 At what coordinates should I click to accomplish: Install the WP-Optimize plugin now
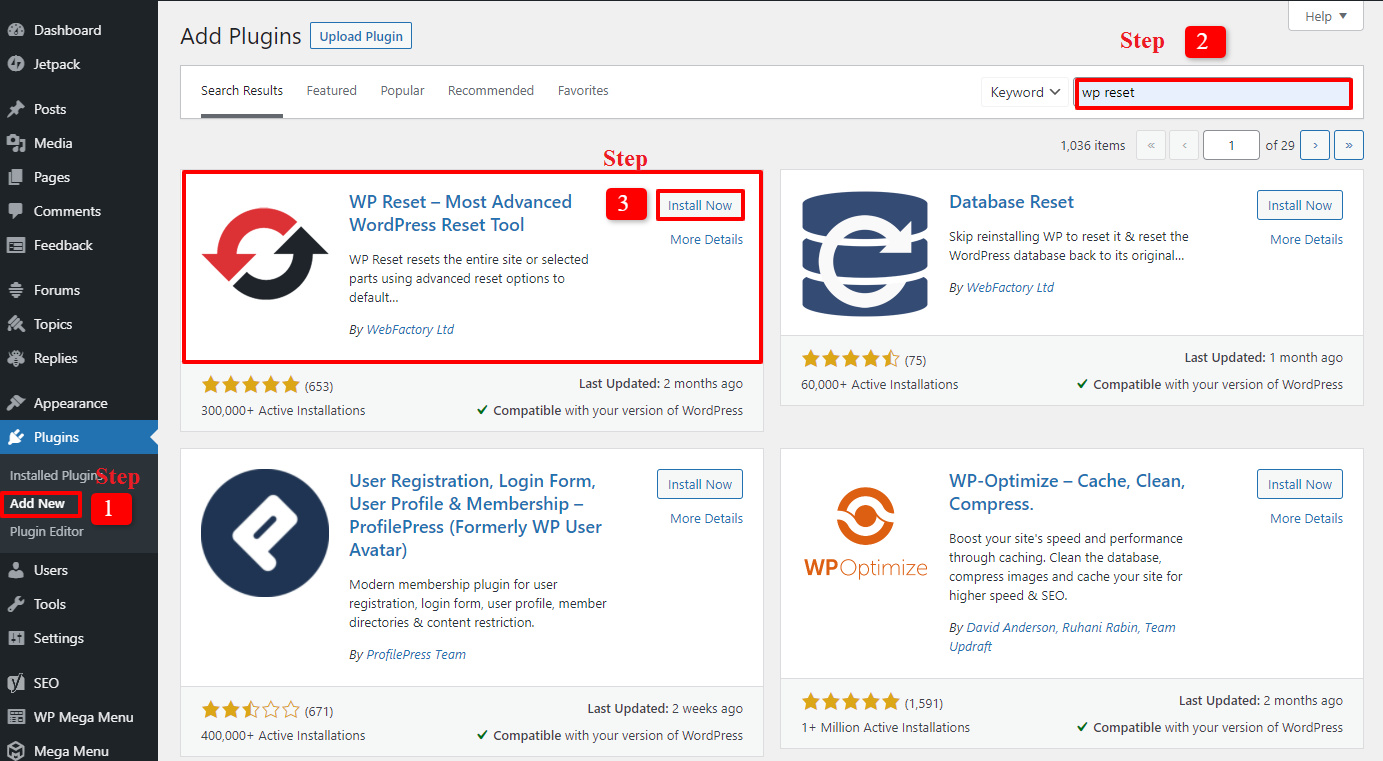[1300, 484]
